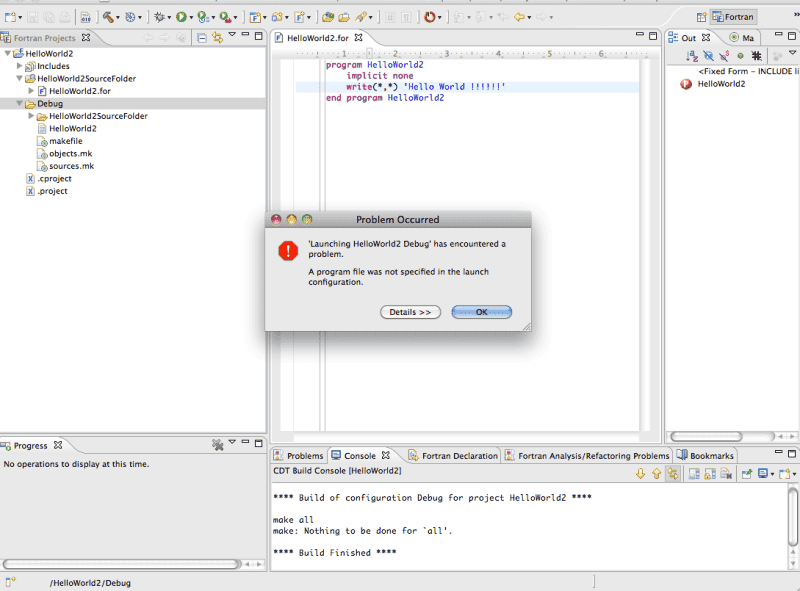Expand the Includes node
The width and height of the screenshot is (800, 591).
click(x=19, y=66)
